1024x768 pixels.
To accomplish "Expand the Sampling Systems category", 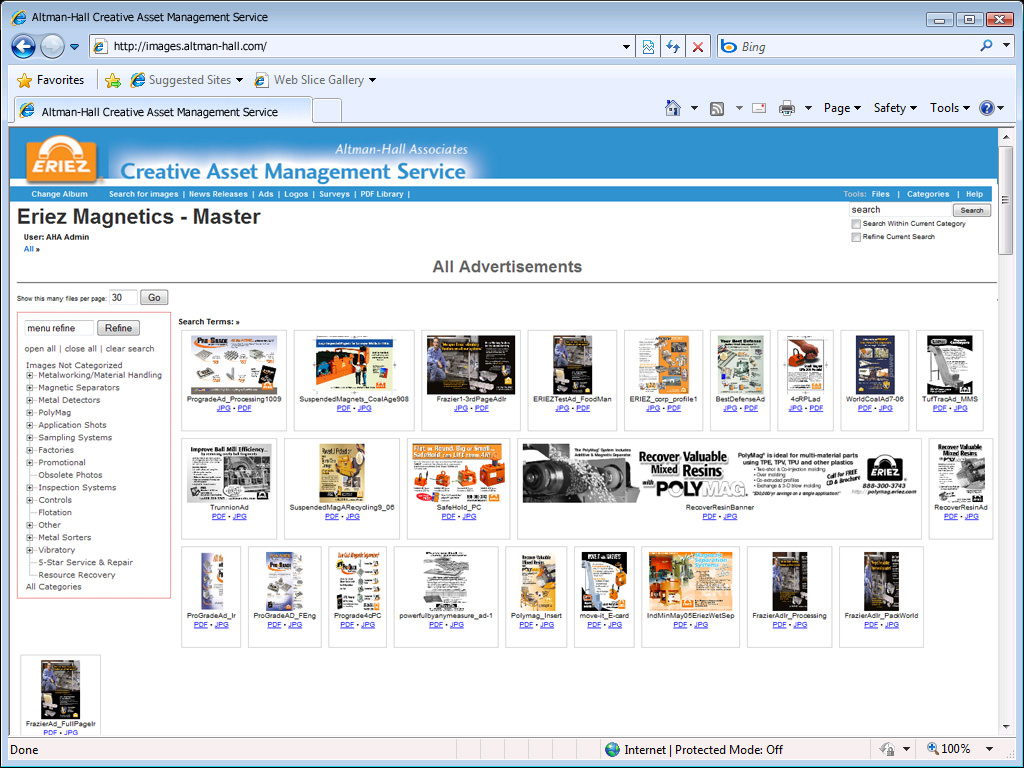I will pos(29,438).
